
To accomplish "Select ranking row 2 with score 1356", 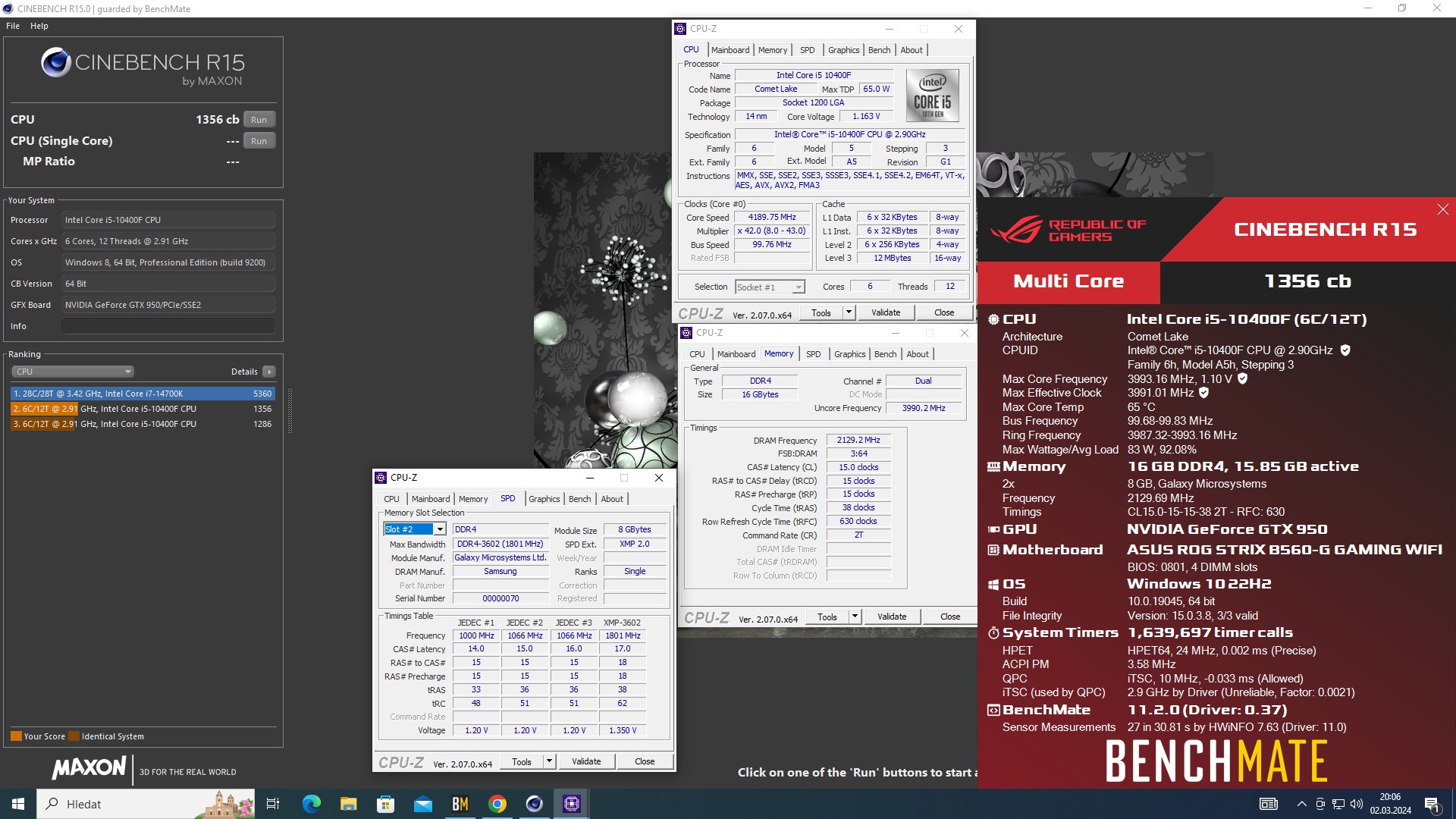I will click(x=143, y=409).
